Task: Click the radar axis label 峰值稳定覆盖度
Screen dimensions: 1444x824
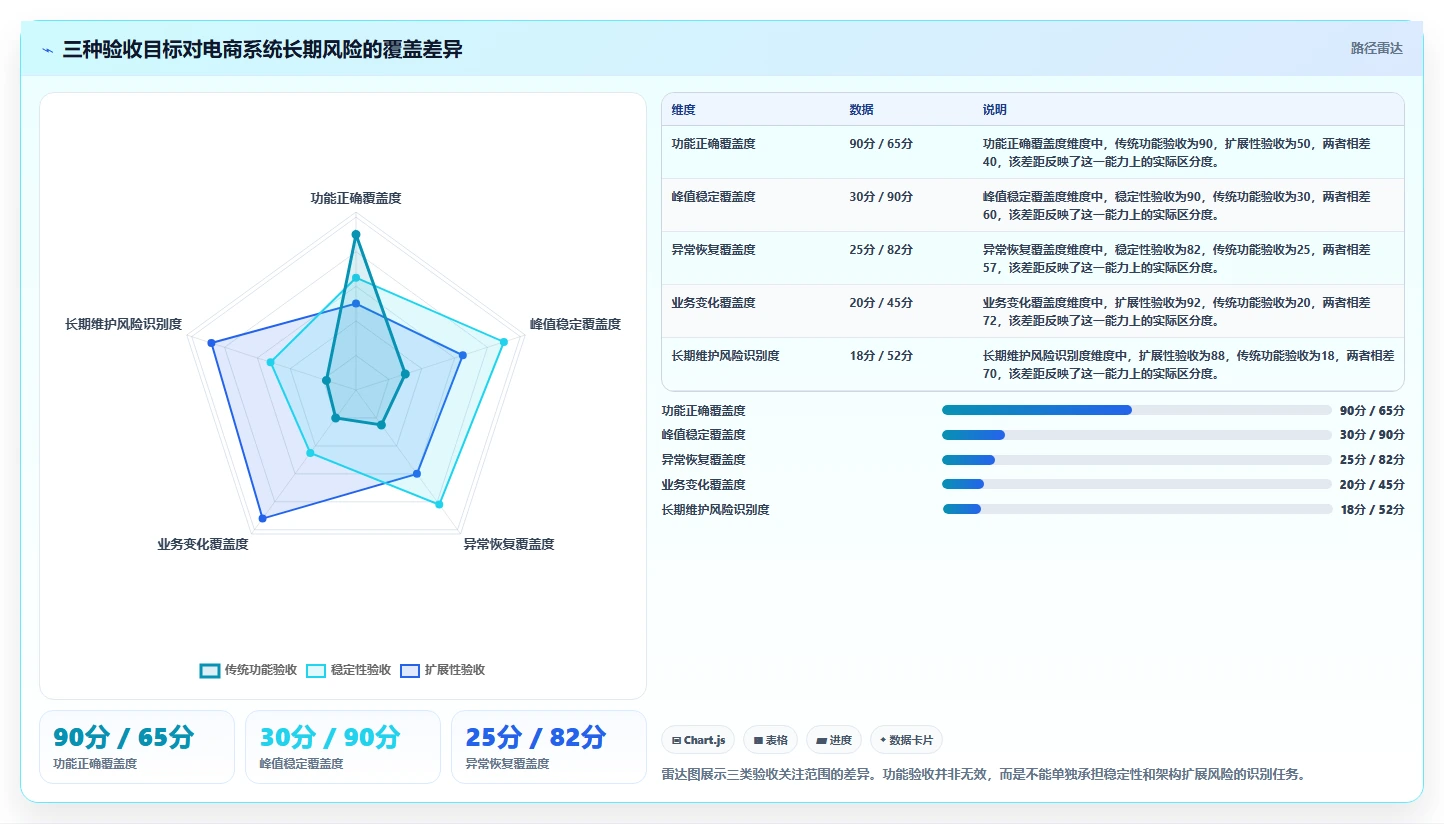Action: click(575, 324)
